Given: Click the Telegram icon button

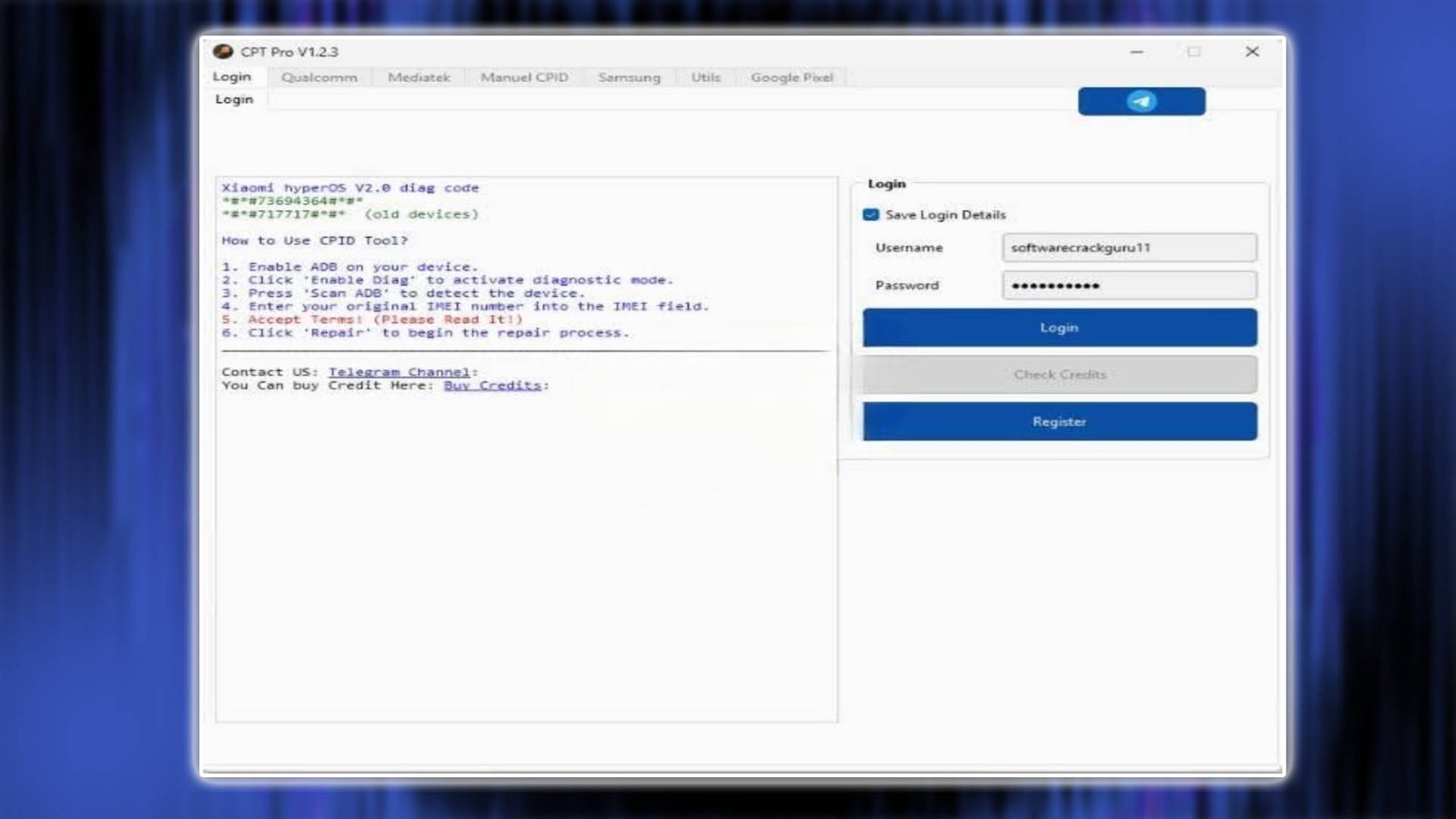Looking at the screenshot, I should (x=1141, y=101).
